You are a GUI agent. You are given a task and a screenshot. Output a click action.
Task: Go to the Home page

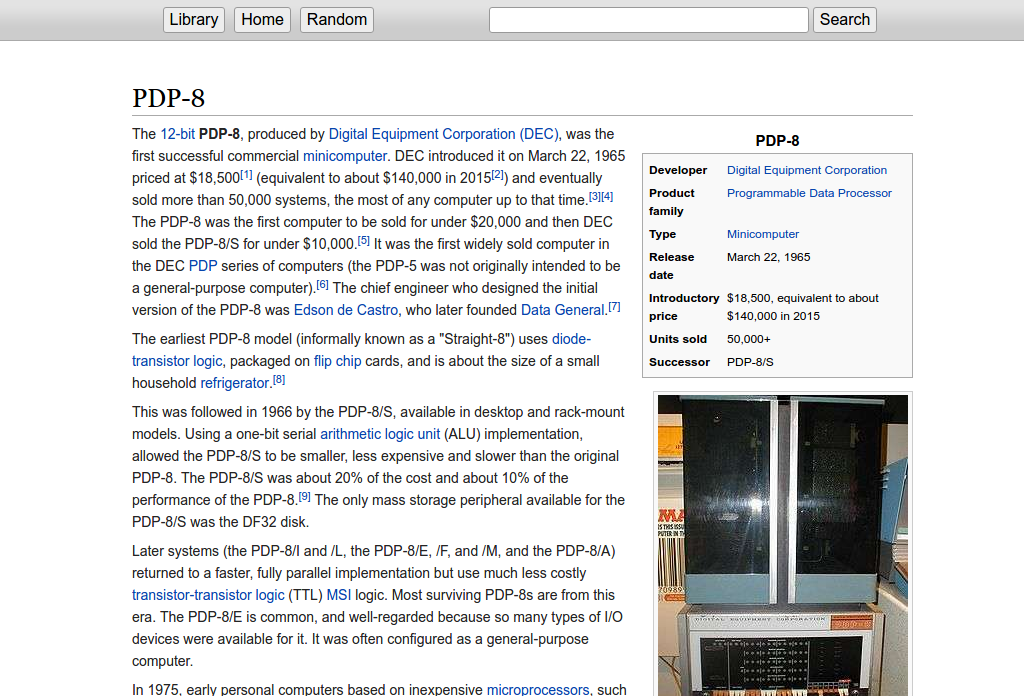262,20
